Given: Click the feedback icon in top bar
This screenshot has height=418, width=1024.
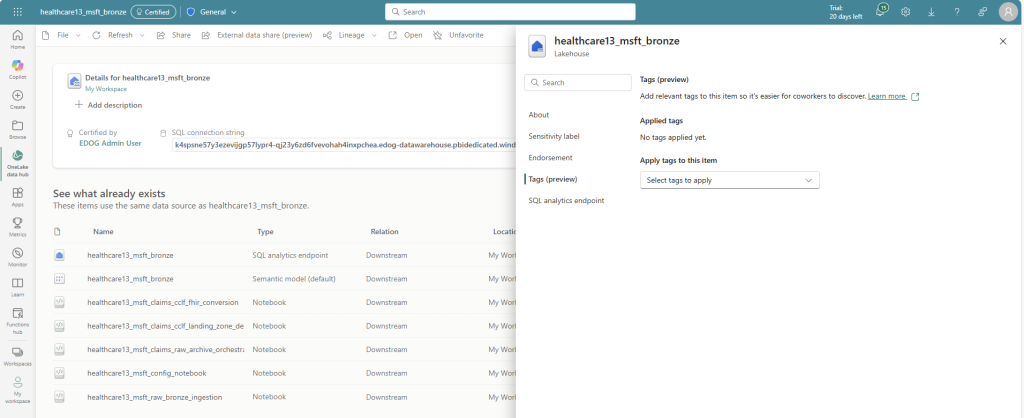Looking at the screenshot, I should [982, 12].
